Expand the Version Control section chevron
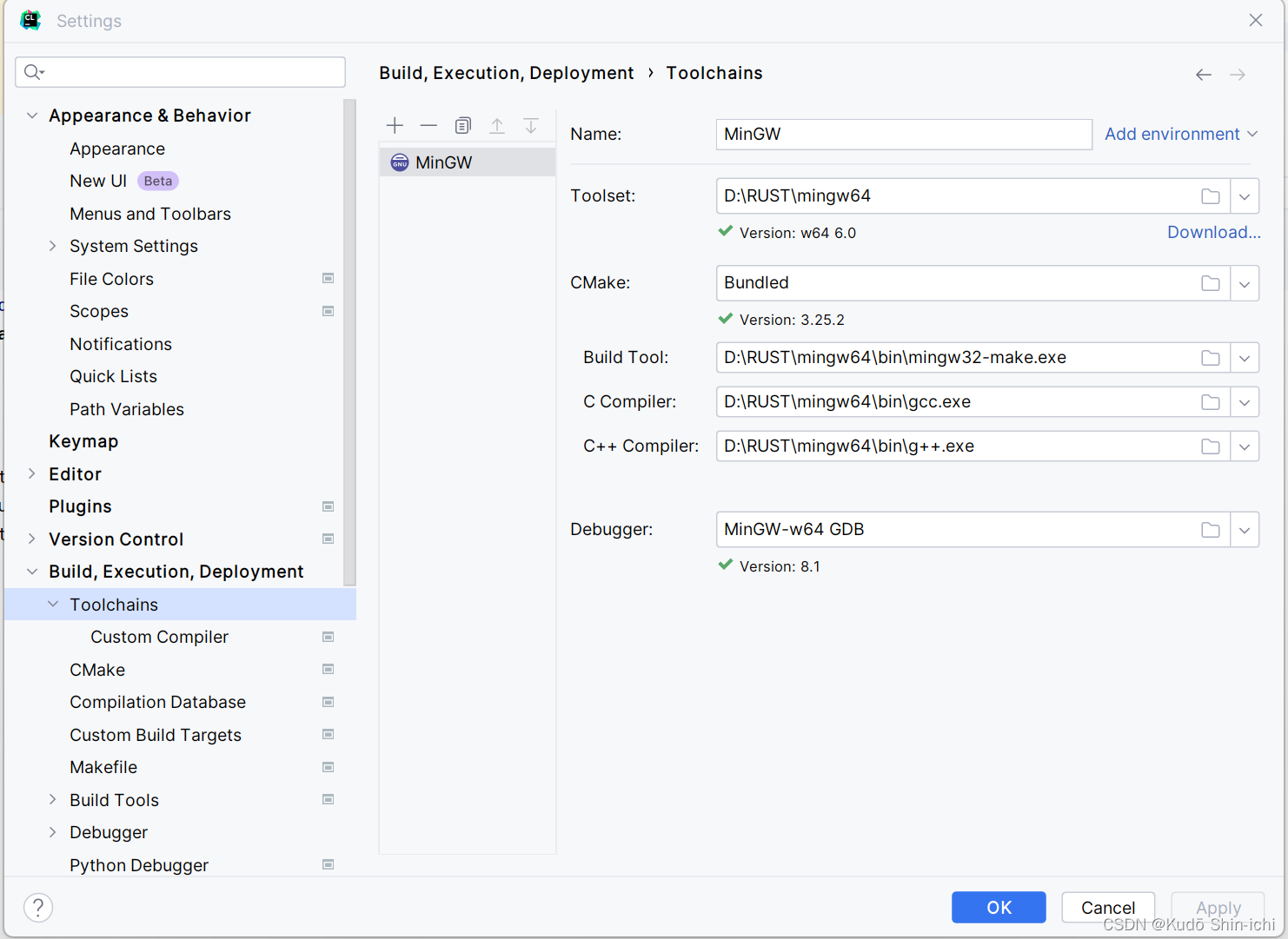Image resolution: width=1288 pixels, height=939 pixels. 32,539
